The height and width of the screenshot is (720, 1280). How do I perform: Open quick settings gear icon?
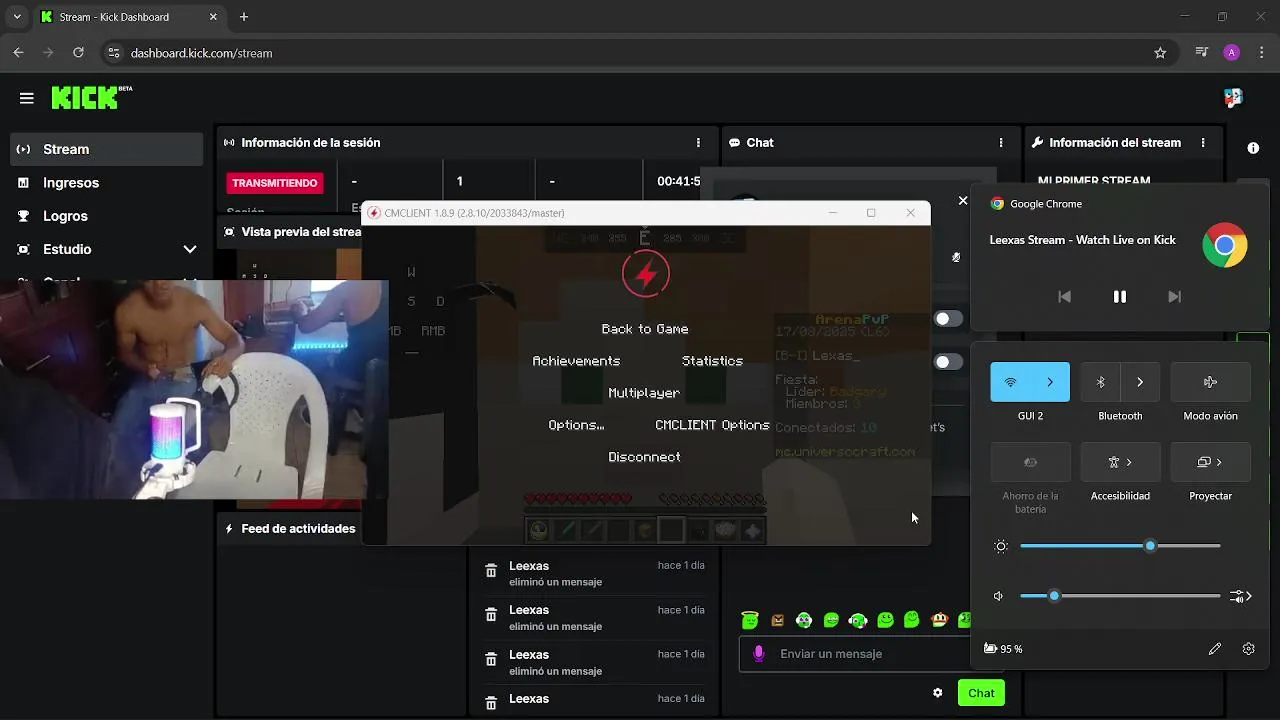1248,649
